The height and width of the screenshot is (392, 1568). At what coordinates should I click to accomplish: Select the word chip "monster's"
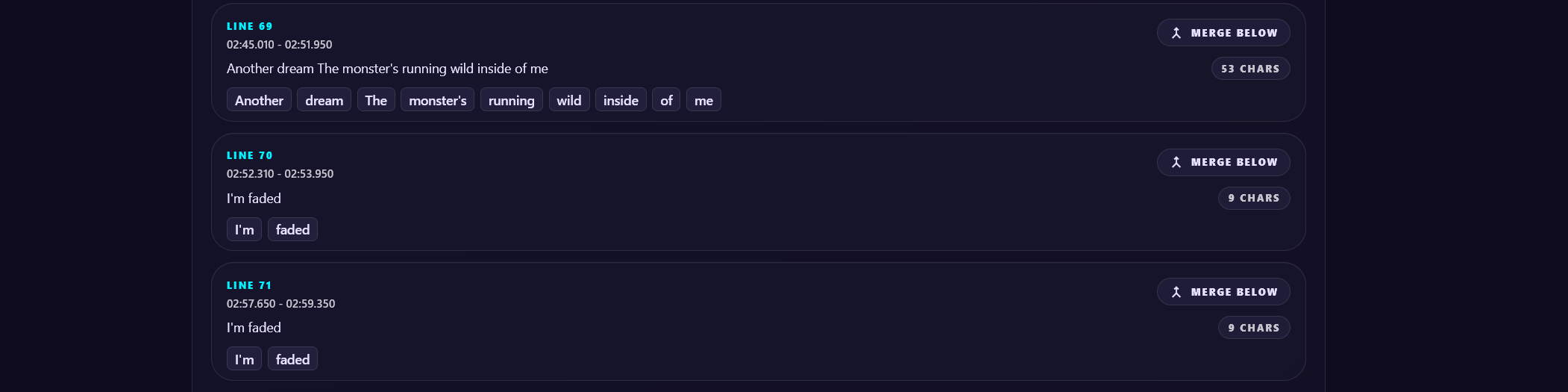tap(437, 100)
